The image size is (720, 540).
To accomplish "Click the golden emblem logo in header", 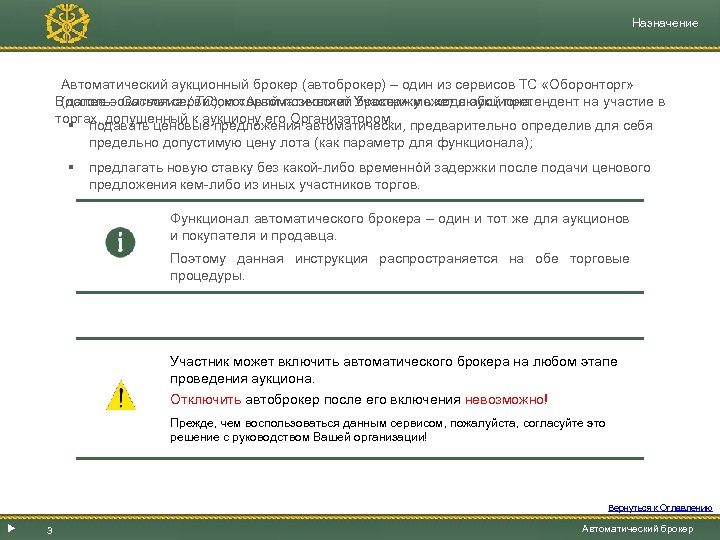I will coord(67,23).
